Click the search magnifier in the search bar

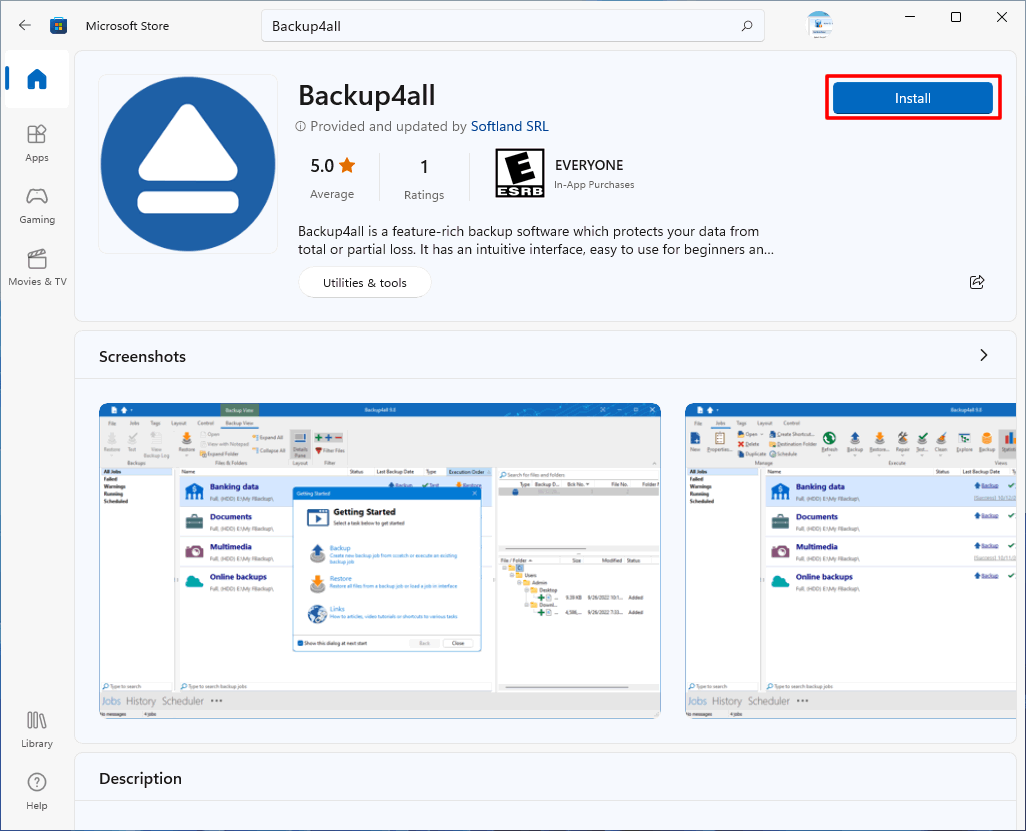(x=746, y=25)
